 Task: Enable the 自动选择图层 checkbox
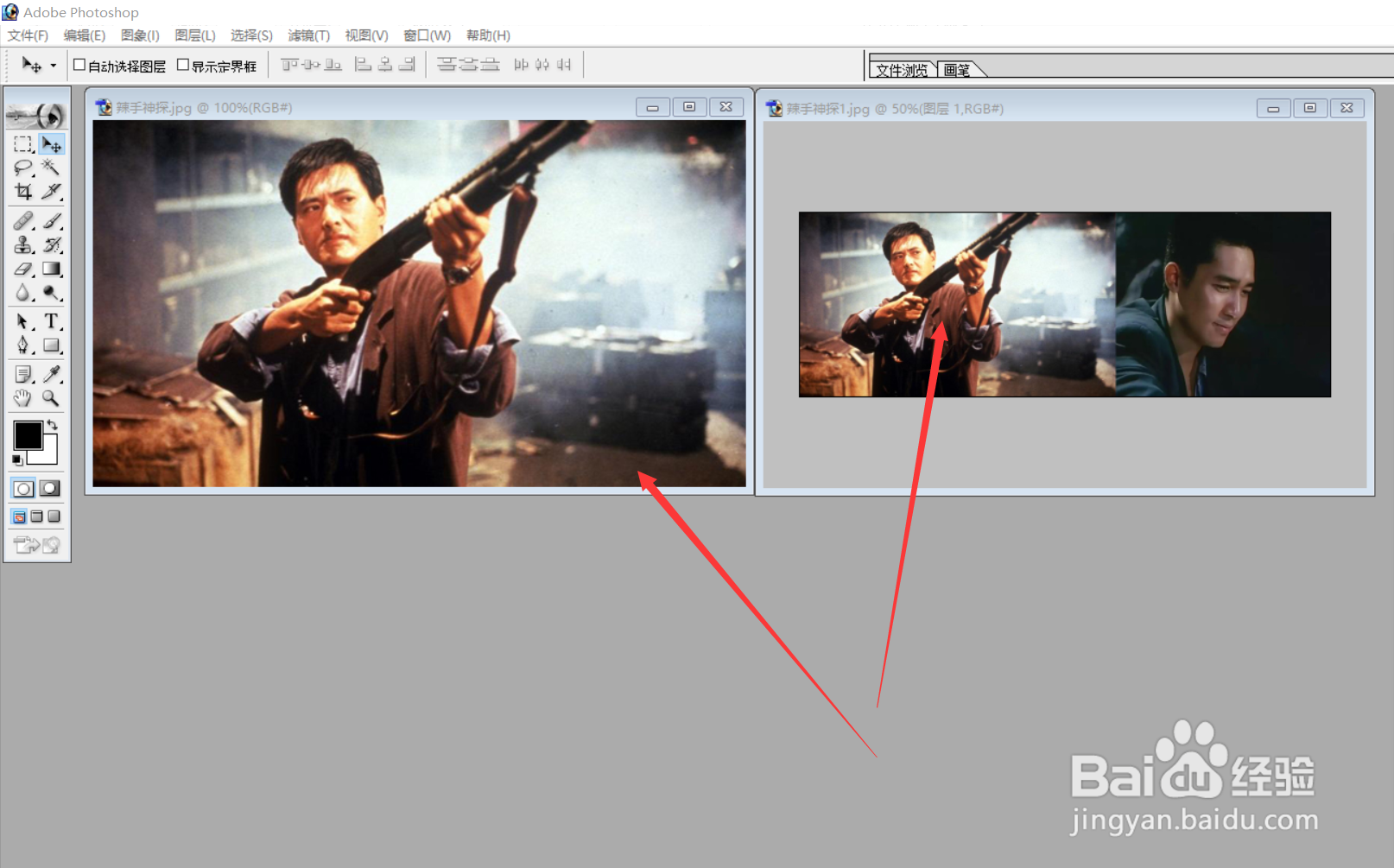coord(79,65)
